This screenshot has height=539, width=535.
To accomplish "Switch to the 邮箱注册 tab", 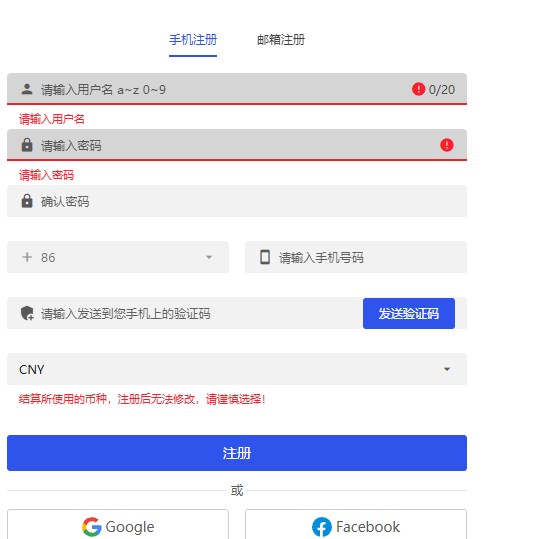I will click(x=281, y=40).
